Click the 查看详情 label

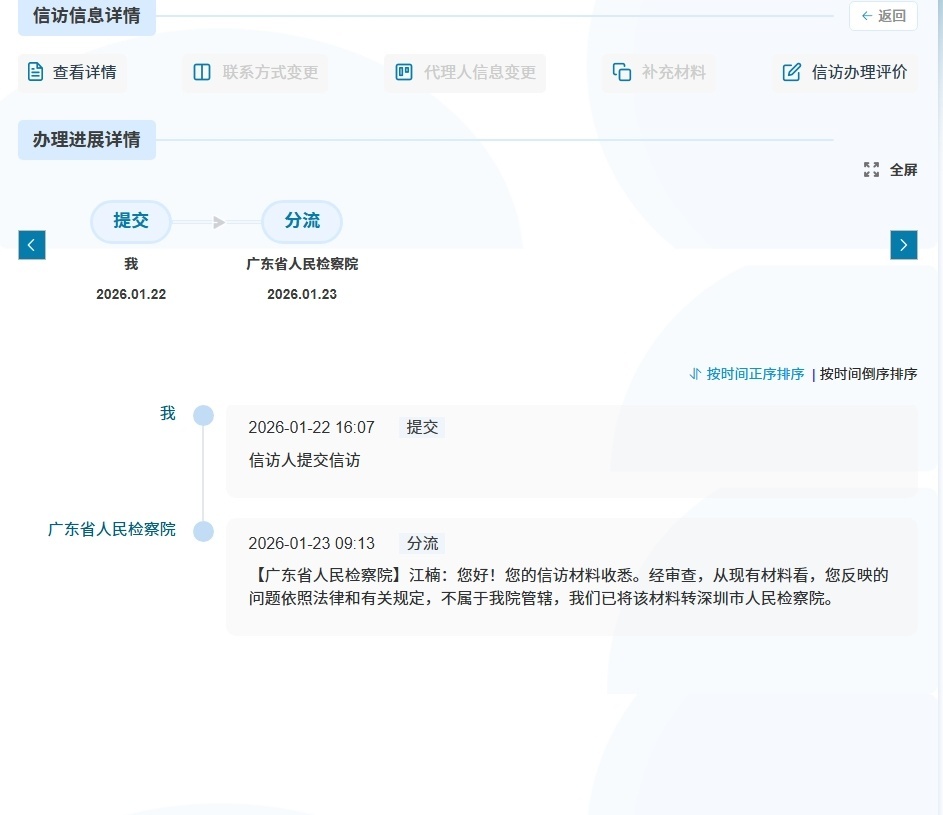(x=85, y=72)
